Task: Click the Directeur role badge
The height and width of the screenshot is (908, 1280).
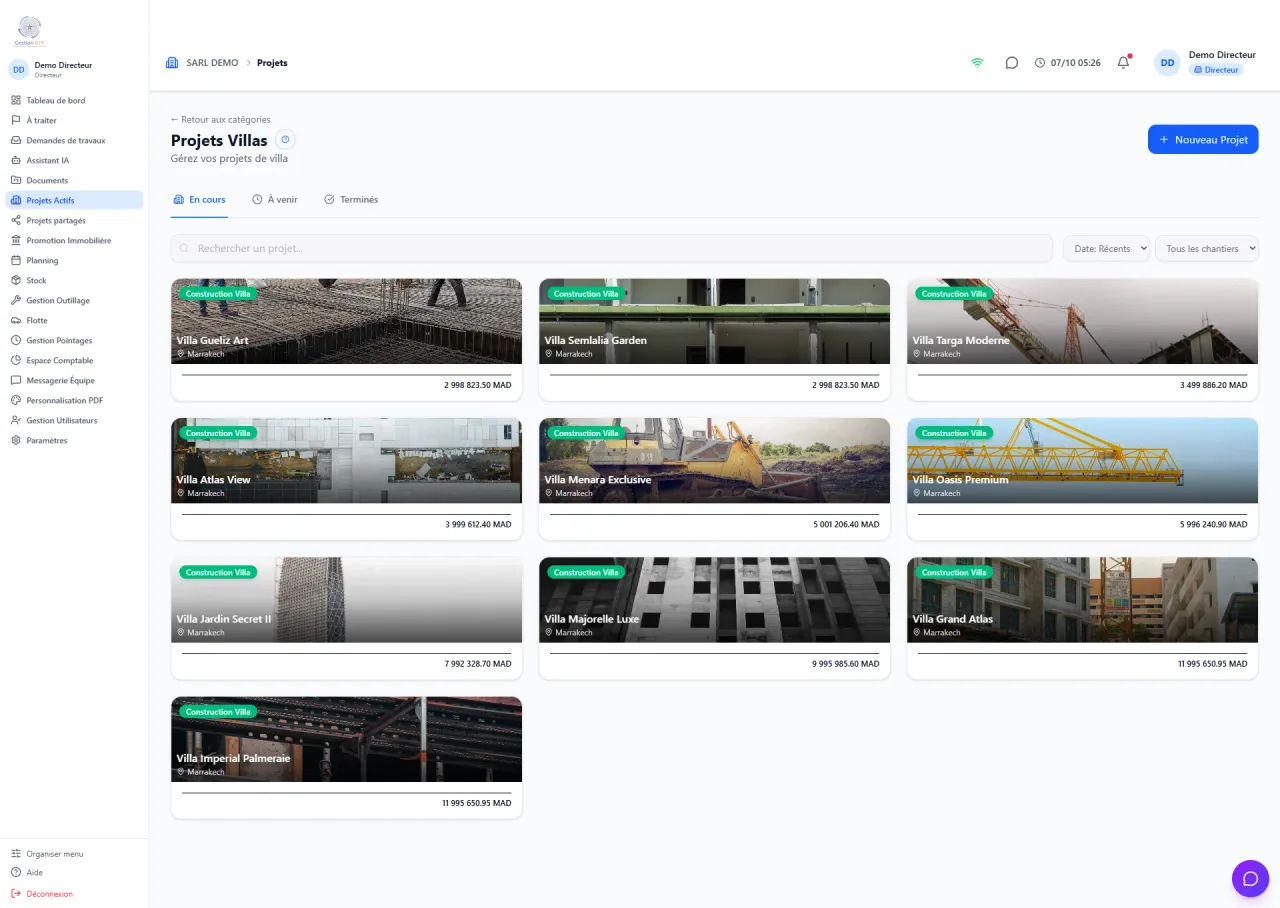Action: coord(1216,70)
